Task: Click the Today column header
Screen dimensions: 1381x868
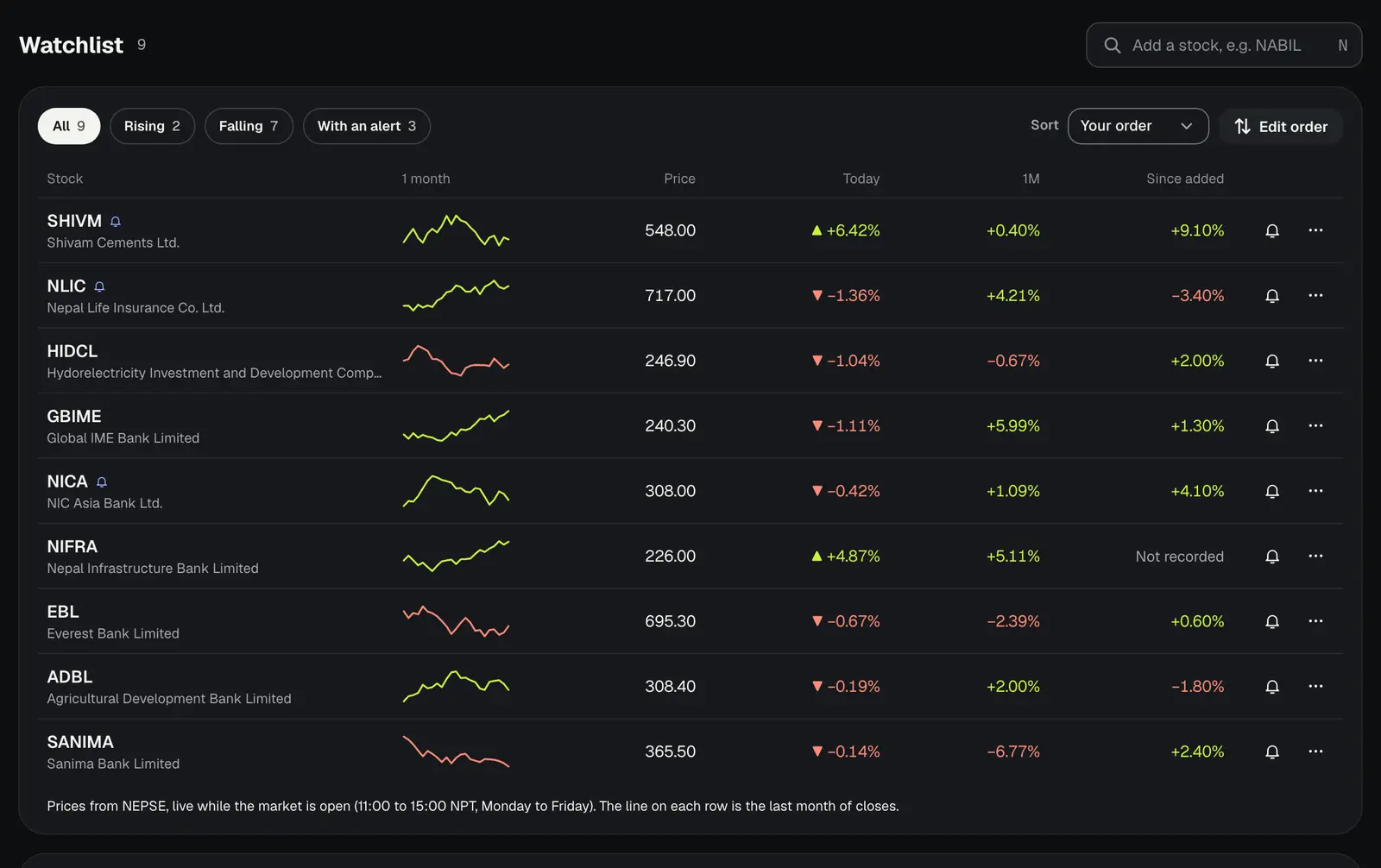Action: coord(861,179)
